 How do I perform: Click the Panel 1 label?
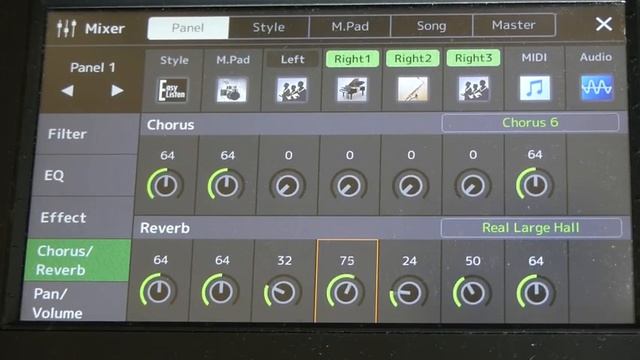[x=93, y=67]
